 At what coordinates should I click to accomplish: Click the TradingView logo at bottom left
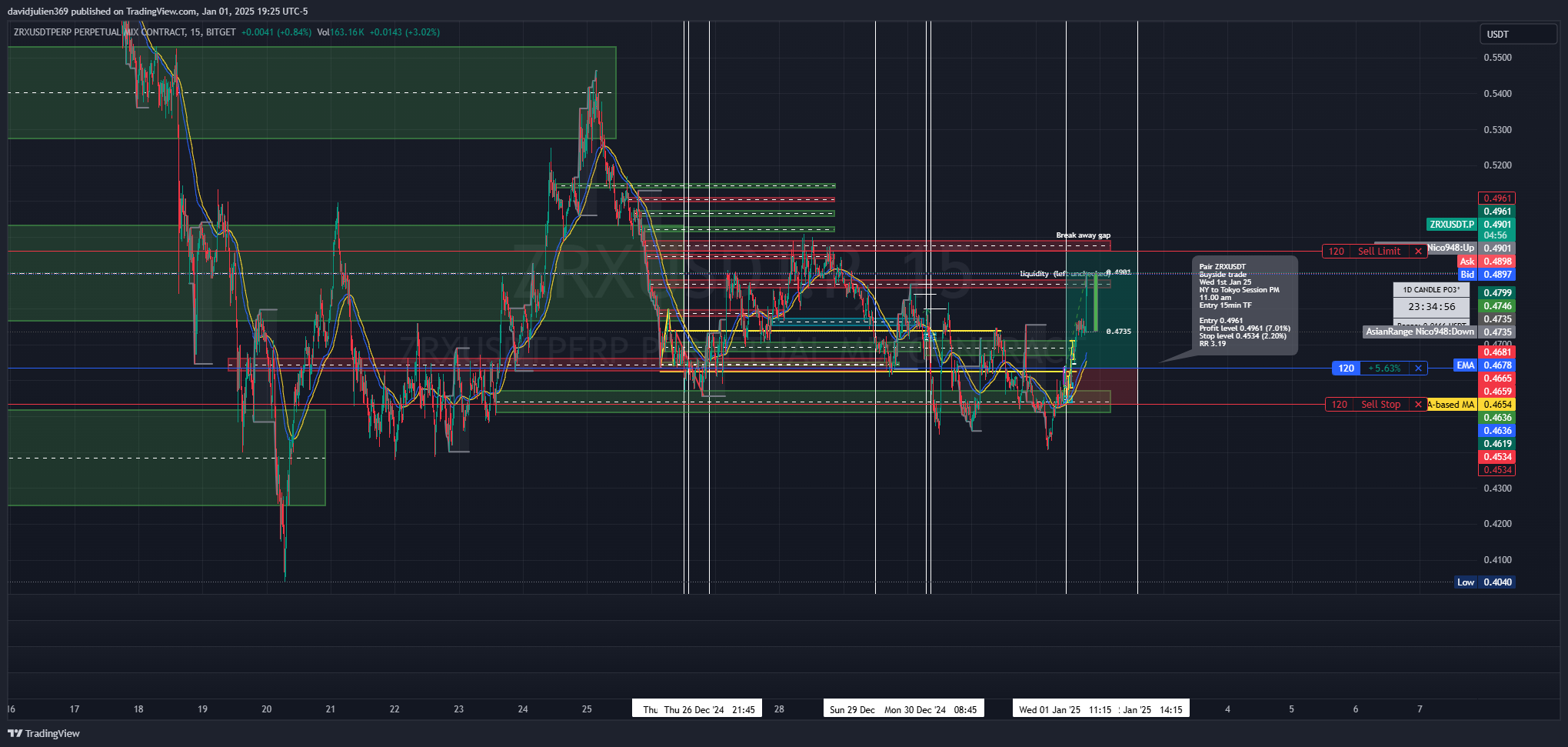click(44, 733)
